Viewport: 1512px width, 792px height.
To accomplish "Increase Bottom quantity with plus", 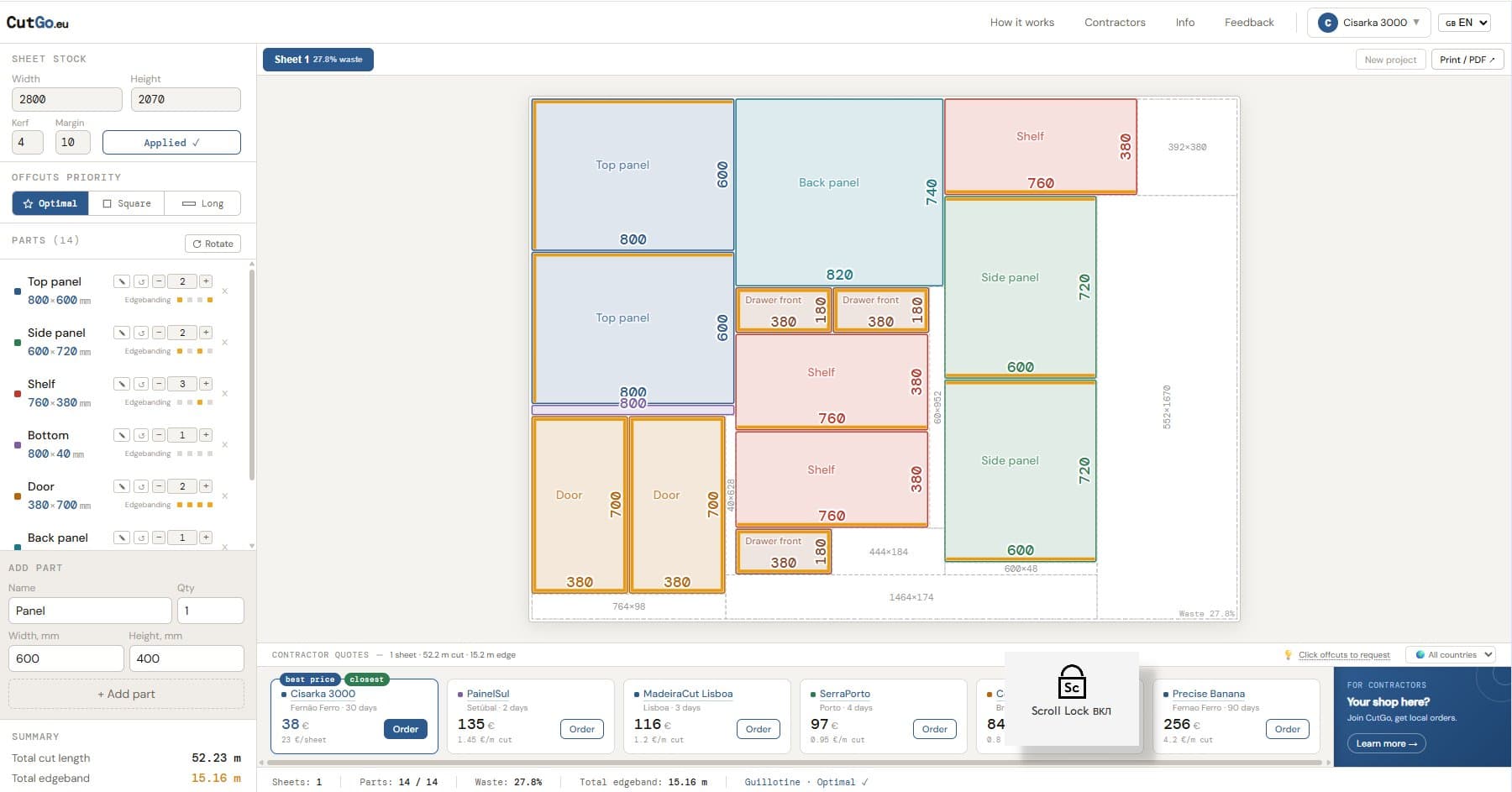I will click(x=206, y=435).
